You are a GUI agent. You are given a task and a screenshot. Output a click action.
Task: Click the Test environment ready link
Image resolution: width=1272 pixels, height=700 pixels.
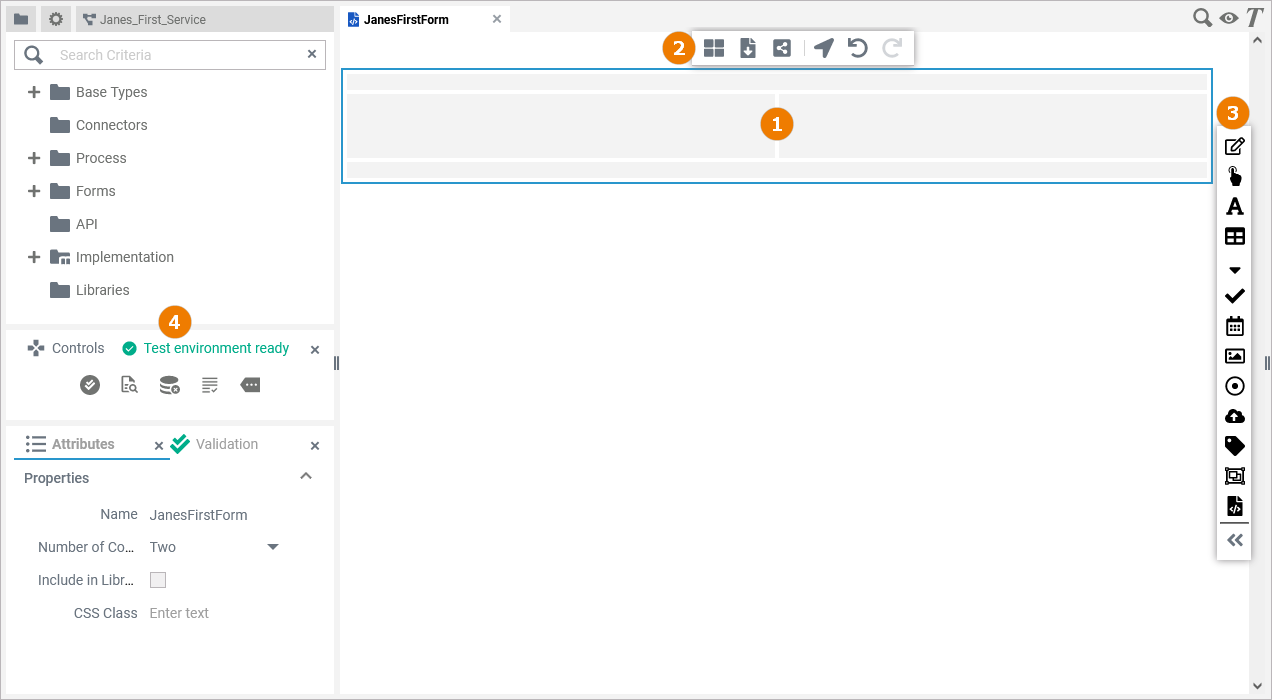tap(216, 348)
